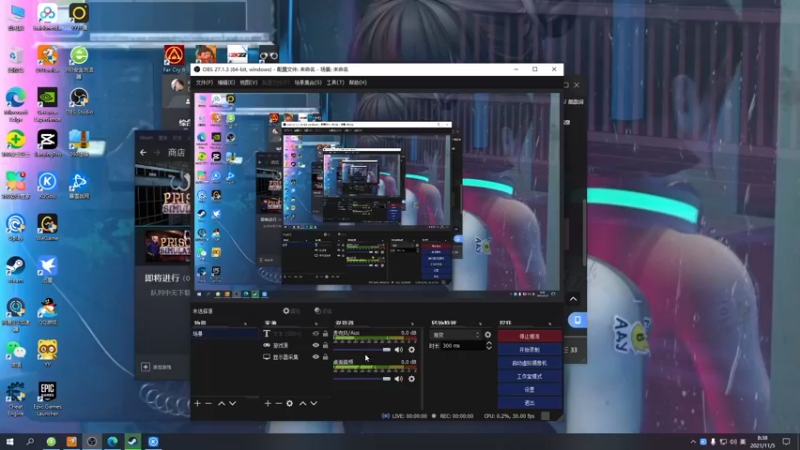Open the Steam desktop shortcut

[x=15, y=270]
